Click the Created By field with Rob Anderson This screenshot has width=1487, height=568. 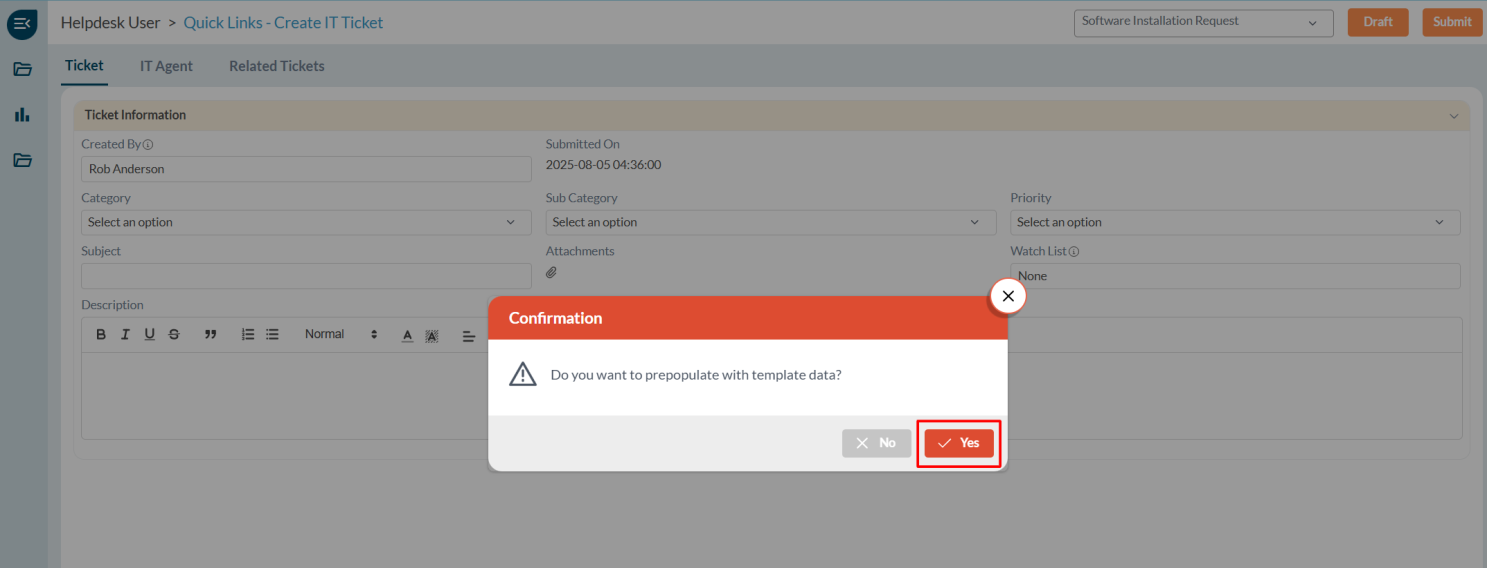pyautogui.click(x=306, y=169)
